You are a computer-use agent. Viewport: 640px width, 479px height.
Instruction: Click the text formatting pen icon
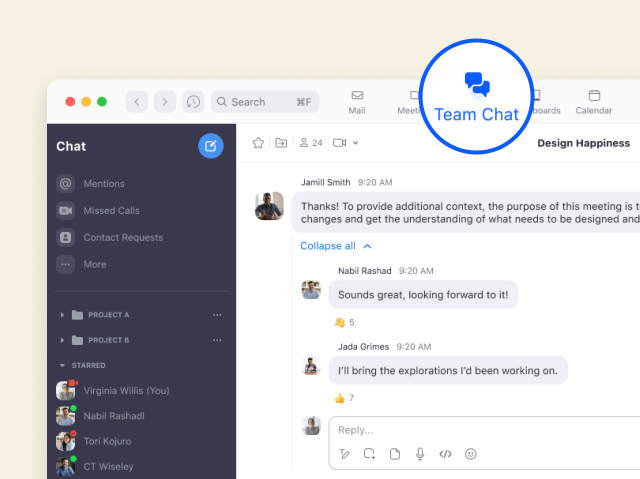pos(344,454)
